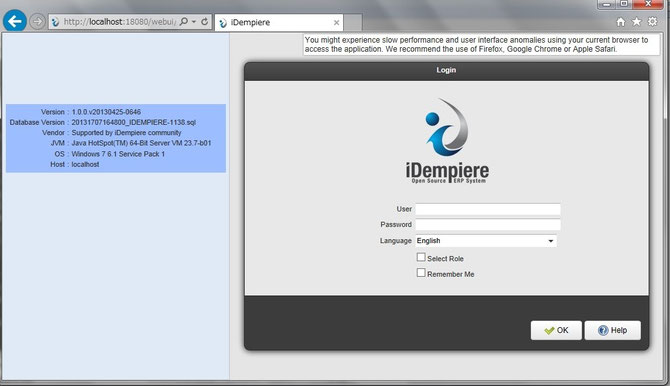Image resolution: width=670 pixels, height=386 pixels.
Task: Expand the address bar dropdown arrow
Action: (x=194, y=21)
